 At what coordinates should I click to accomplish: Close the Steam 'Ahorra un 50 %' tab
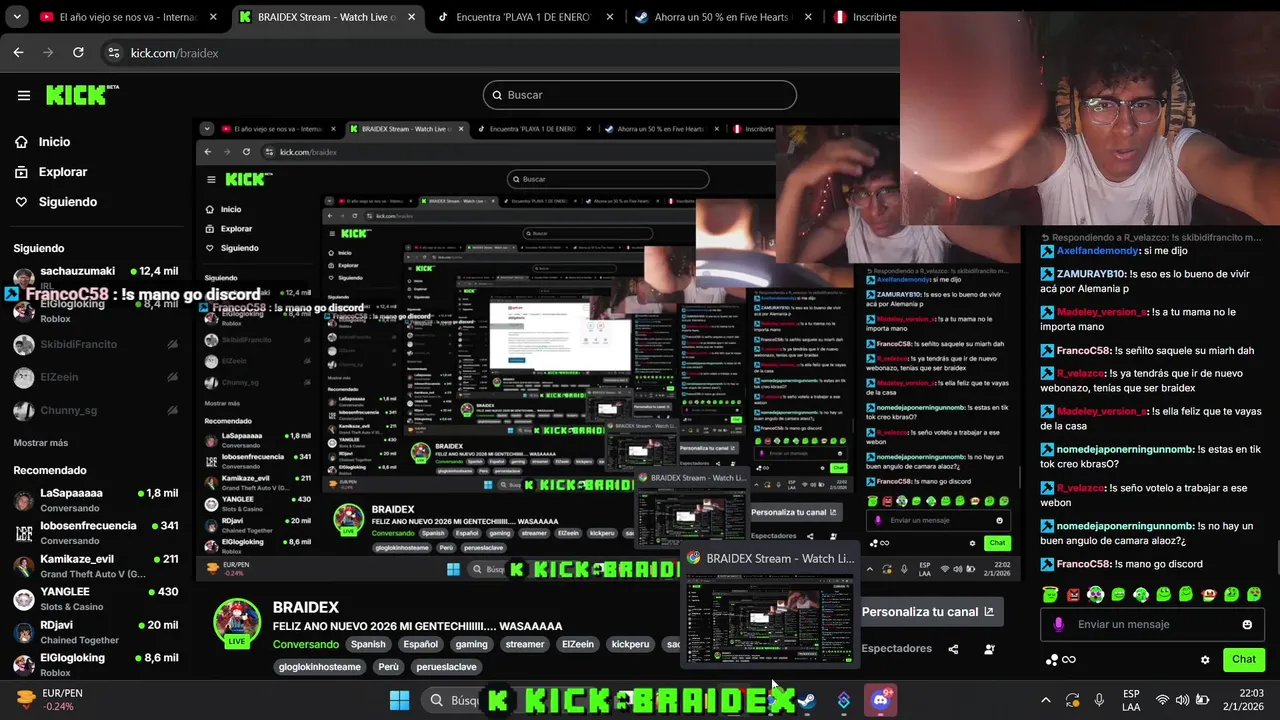[x=808, y=17]
